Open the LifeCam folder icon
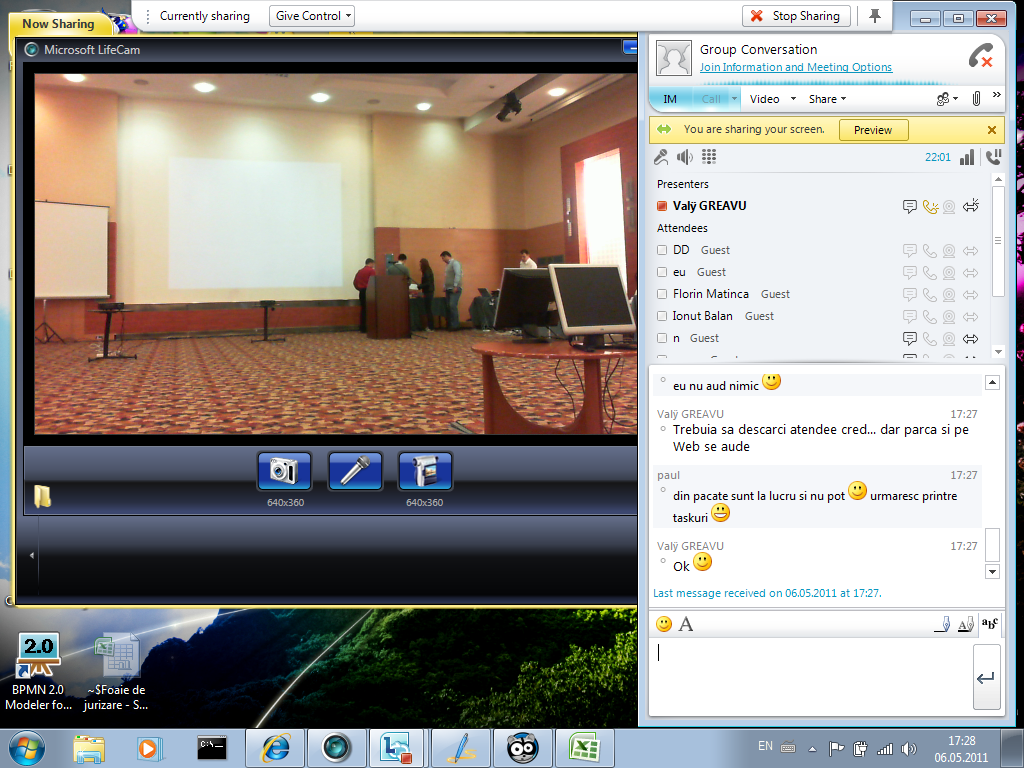This screenshot has height=768, width=1024. [x=43, y=496]
